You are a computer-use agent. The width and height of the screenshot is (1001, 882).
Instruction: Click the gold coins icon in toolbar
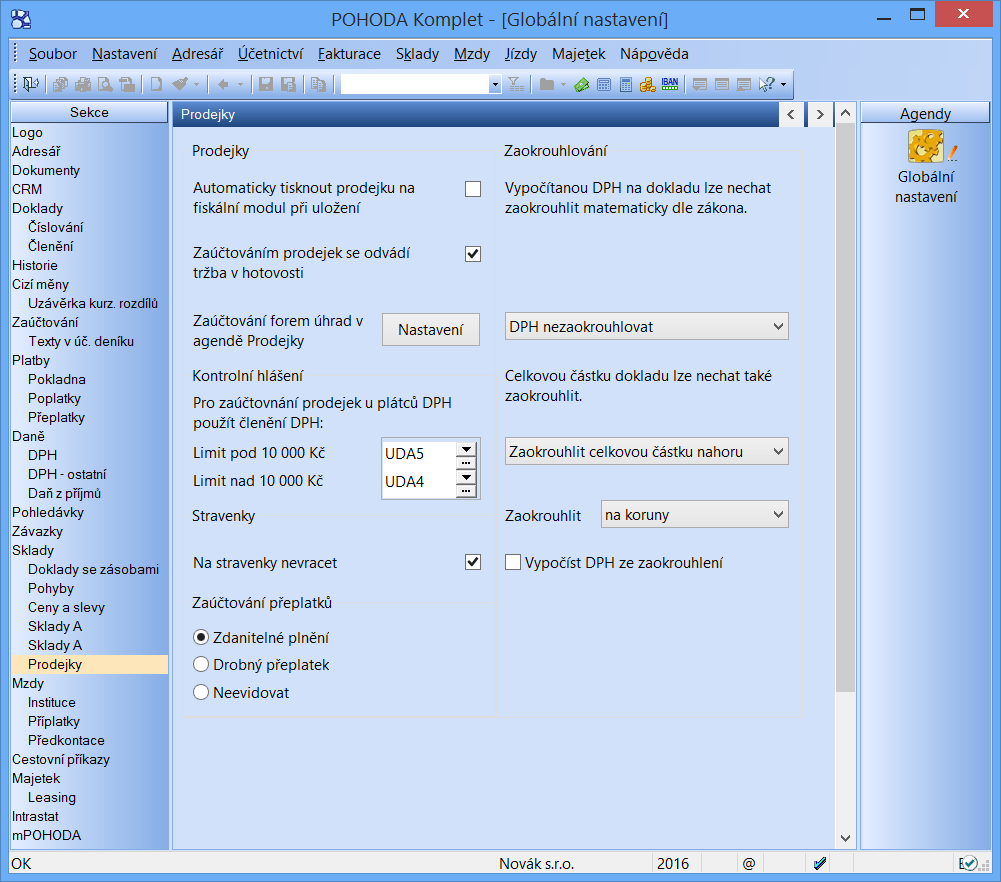pyautogui.click(x=647, y=85)
